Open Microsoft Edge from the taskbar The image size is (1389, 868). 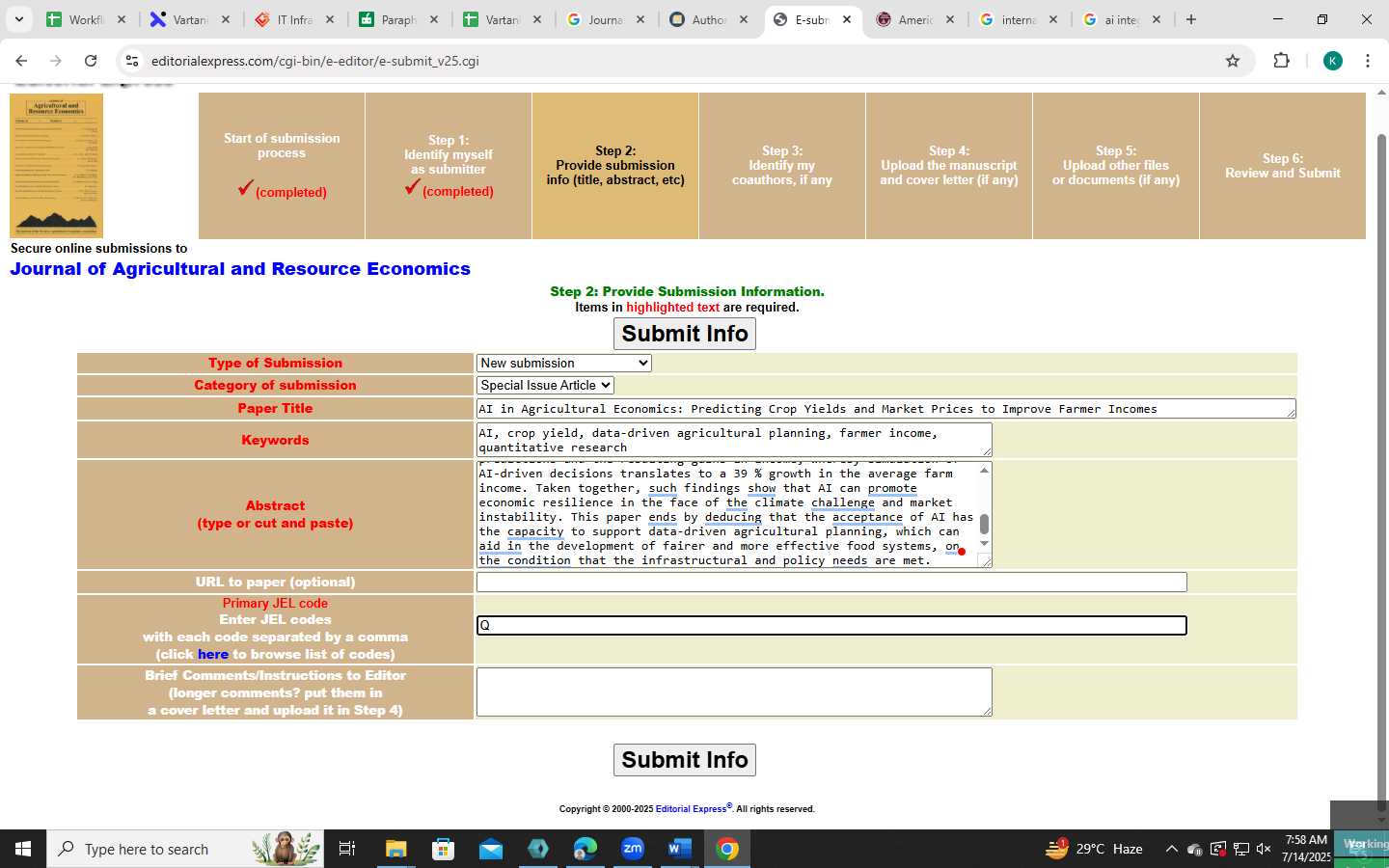[586, 849]
